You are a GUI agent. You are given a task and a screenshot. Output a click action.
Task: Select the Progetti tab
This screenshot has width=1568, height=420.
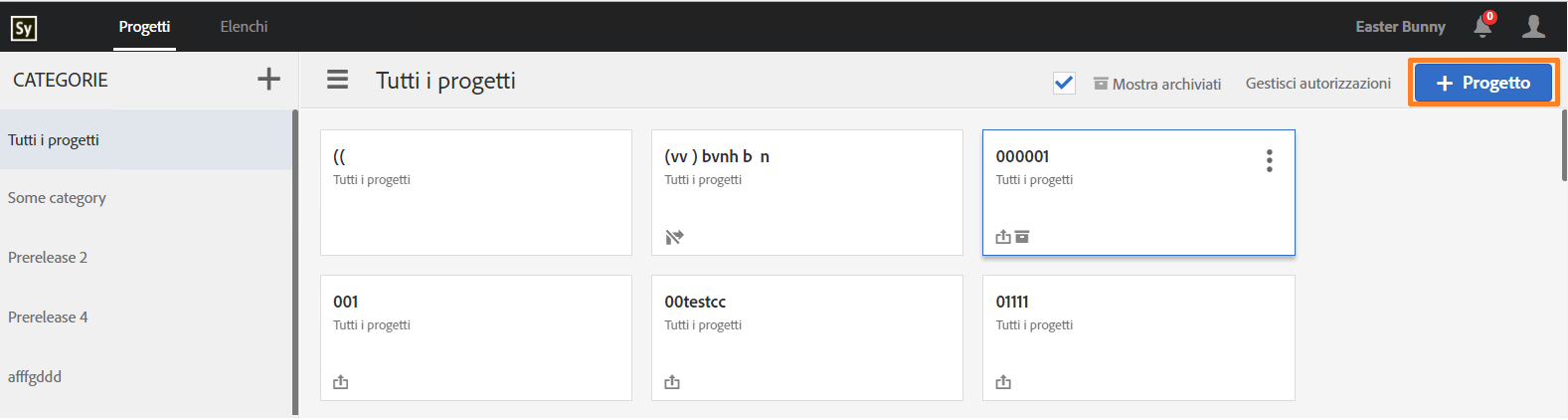[144, 27]
